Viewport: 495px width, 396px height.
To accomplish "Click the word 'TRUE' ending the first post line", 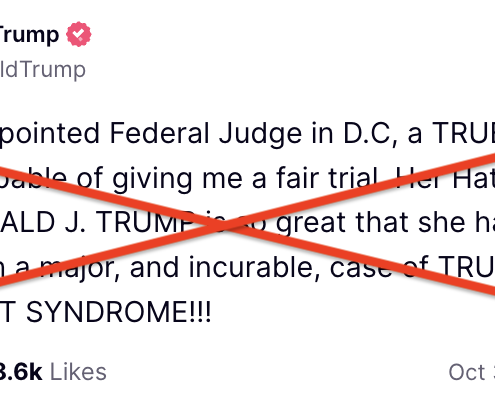I will [463, 133].
